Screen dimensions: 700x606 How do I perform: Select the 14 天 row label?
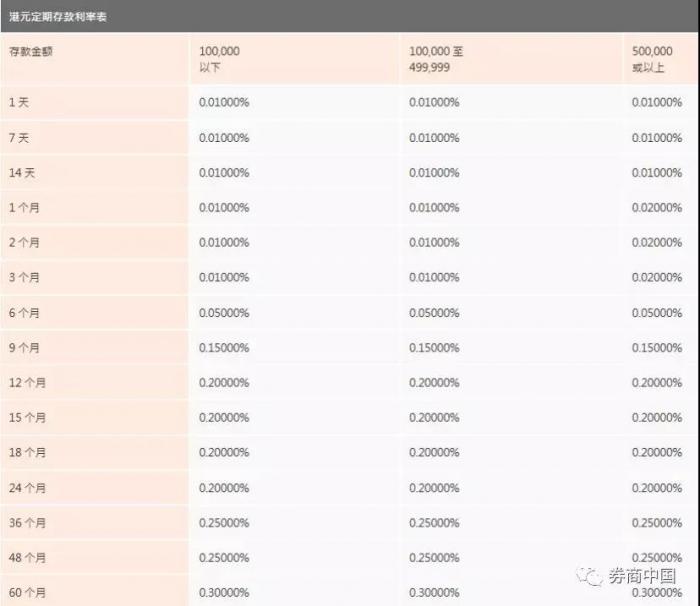pos(24,173)
